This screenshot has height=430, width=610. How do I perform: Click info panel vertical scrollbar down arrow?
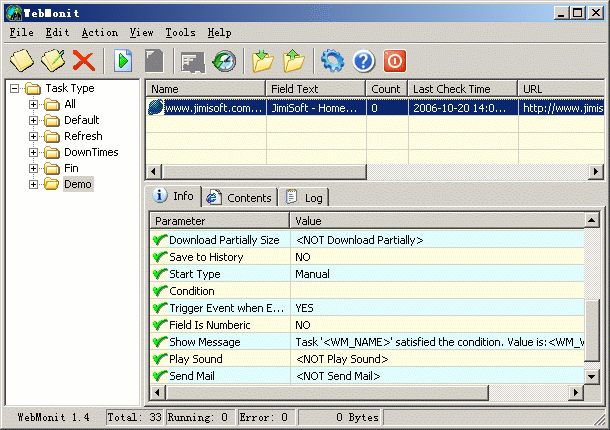point(592,376)
